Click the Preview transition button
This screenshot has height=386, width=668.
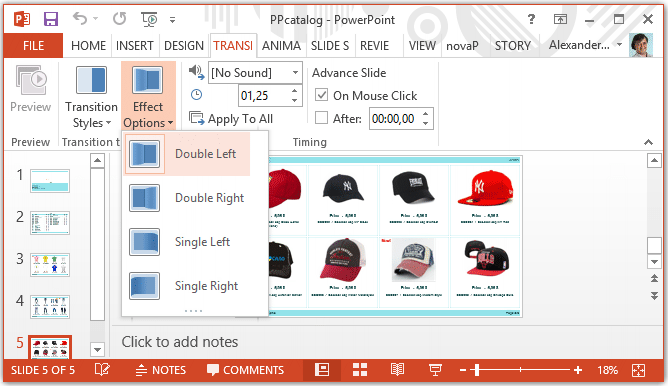point(31,89)
